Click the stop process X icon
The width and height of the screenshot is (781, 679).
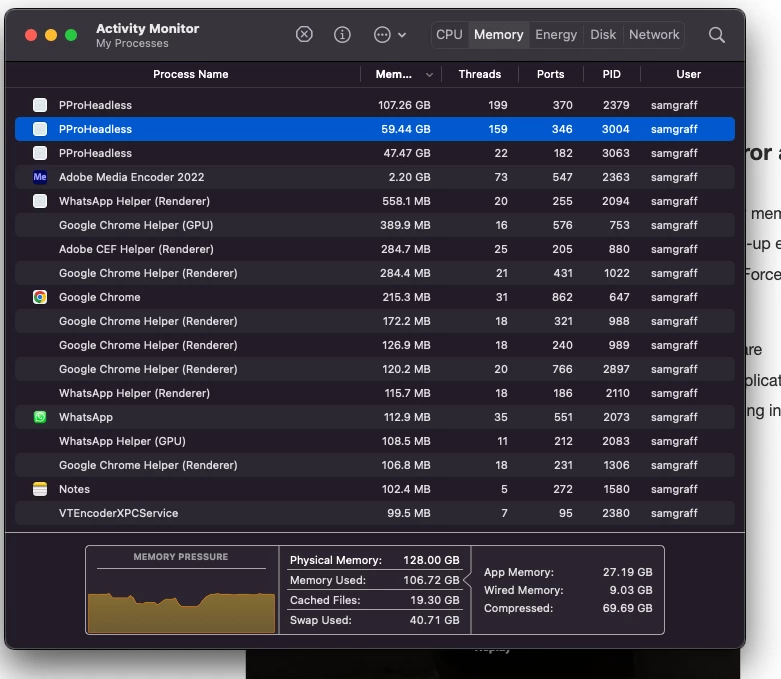(304, 34)
